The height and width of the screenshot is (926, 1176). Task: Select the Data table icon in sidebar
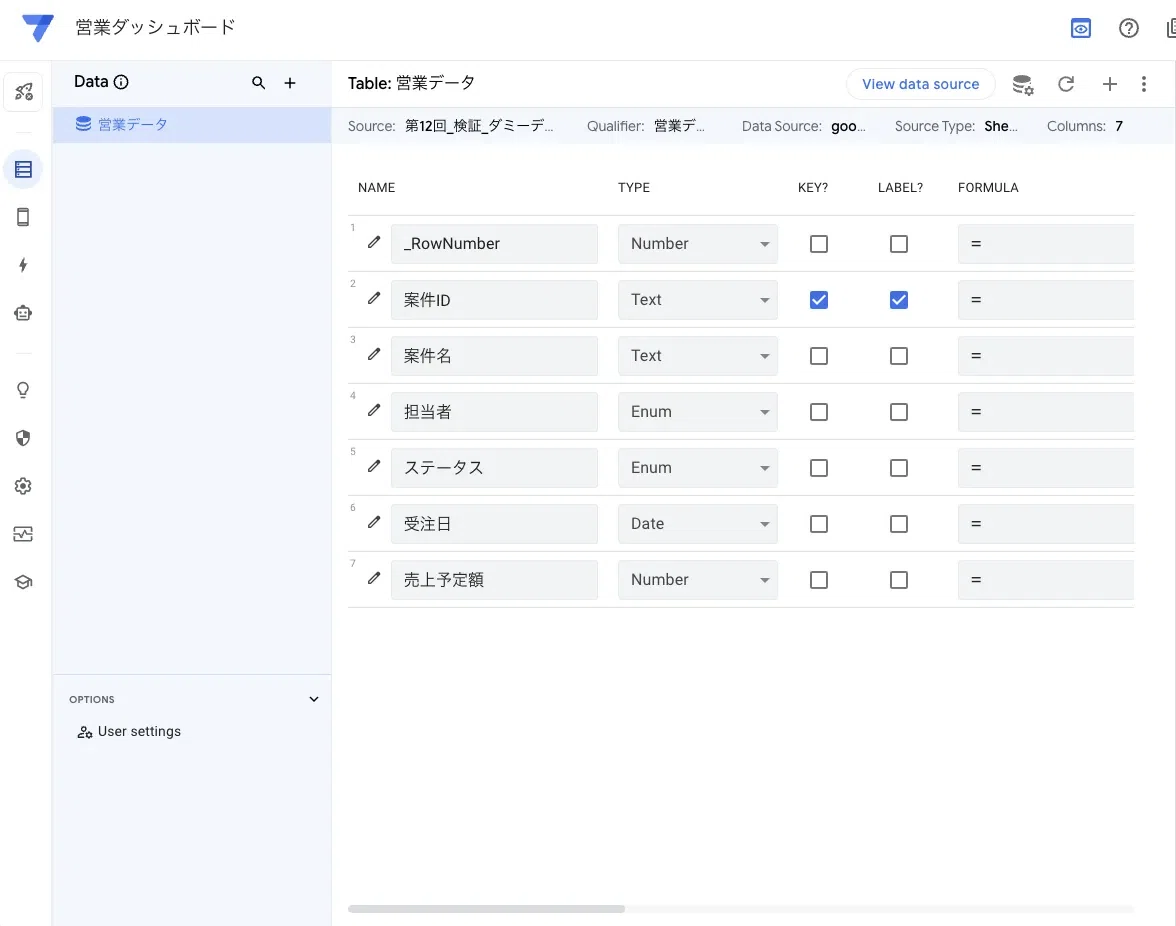click(x=23, y=169)
